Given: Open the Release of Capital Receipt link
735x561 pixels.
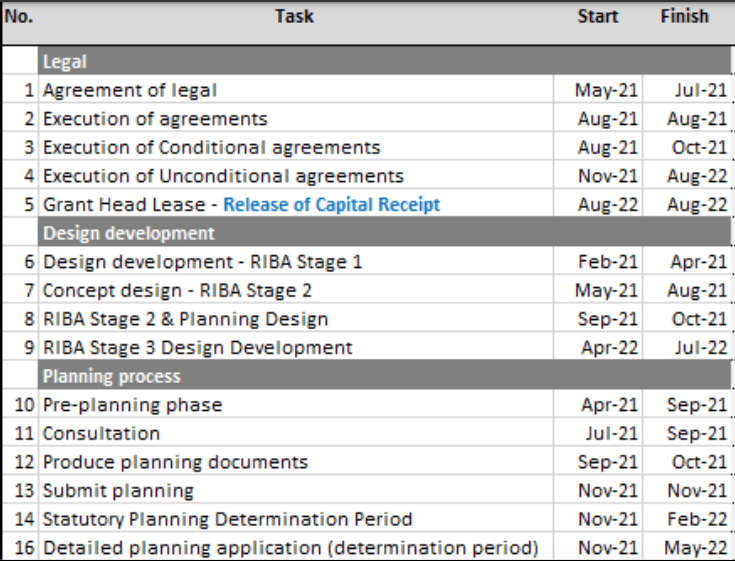Looking at the screenshot, I should (x=331, y=205).
